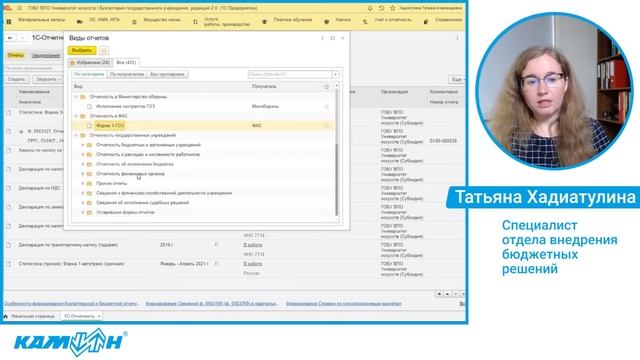Viewport: 640px width, 360px height.
Task: Open the Еще menu button at right
Action: click(457, 79)
